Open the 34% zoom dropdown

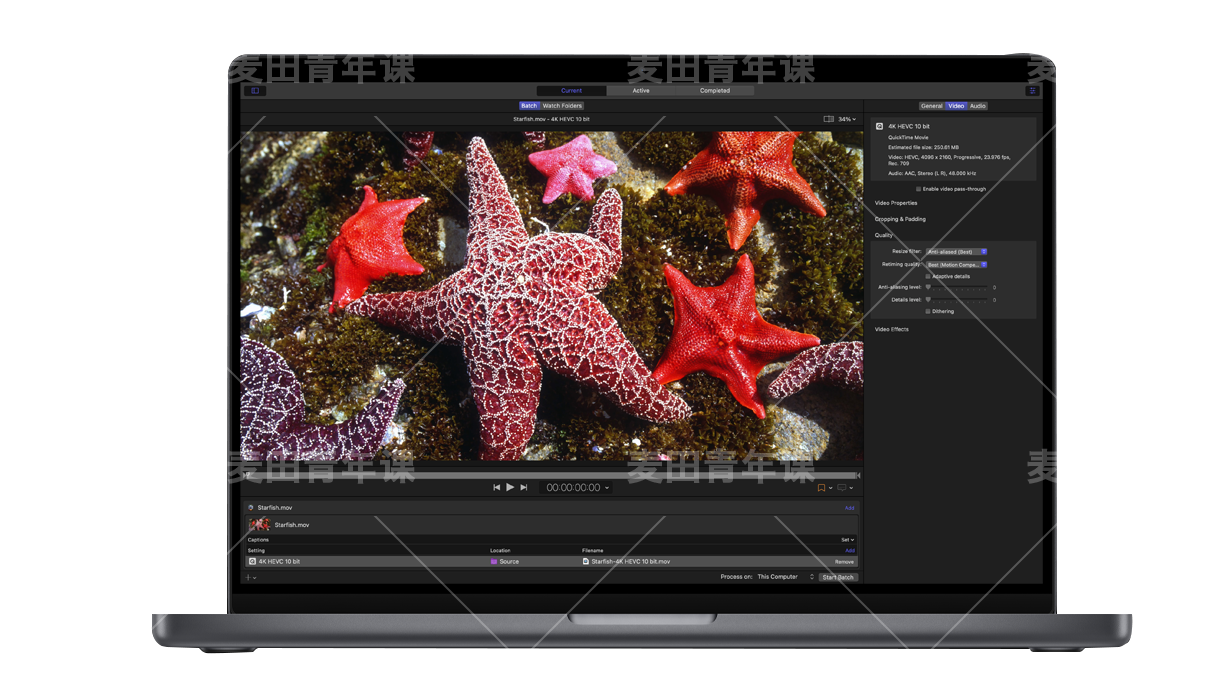pos(847,119)
